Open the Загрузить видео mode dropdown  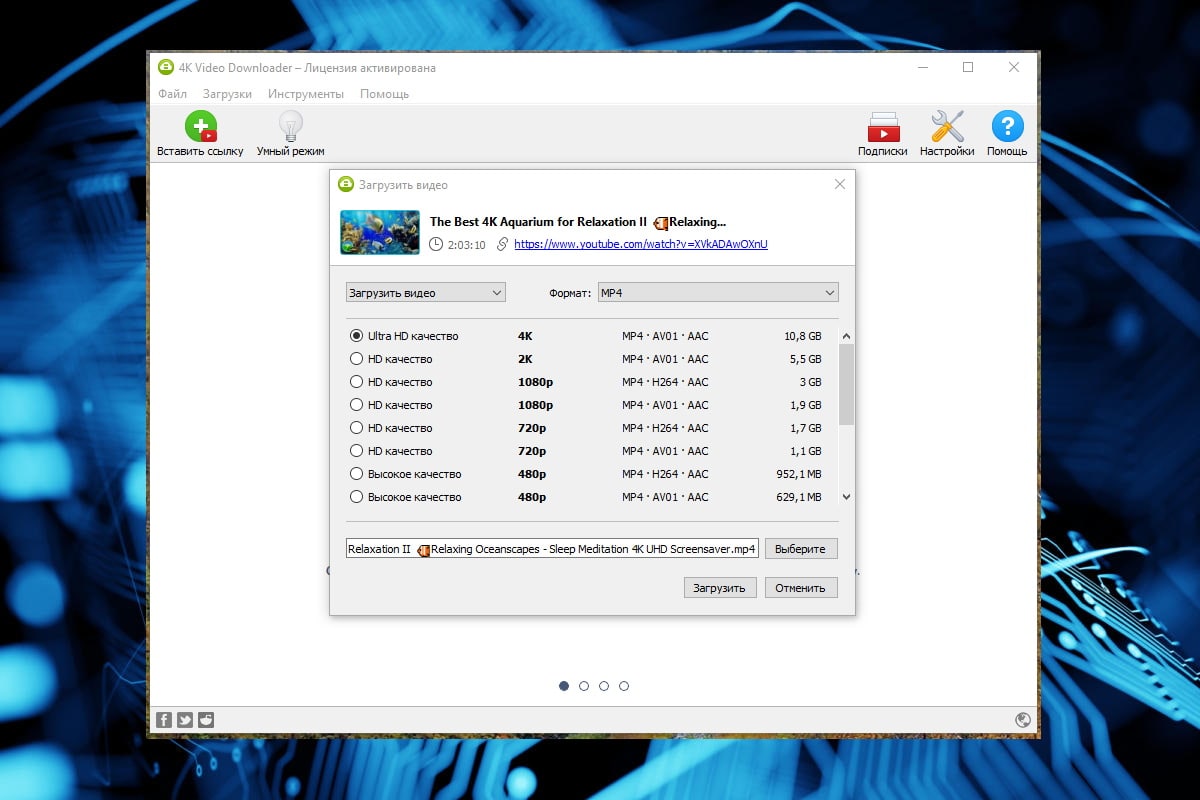[426, 293]
